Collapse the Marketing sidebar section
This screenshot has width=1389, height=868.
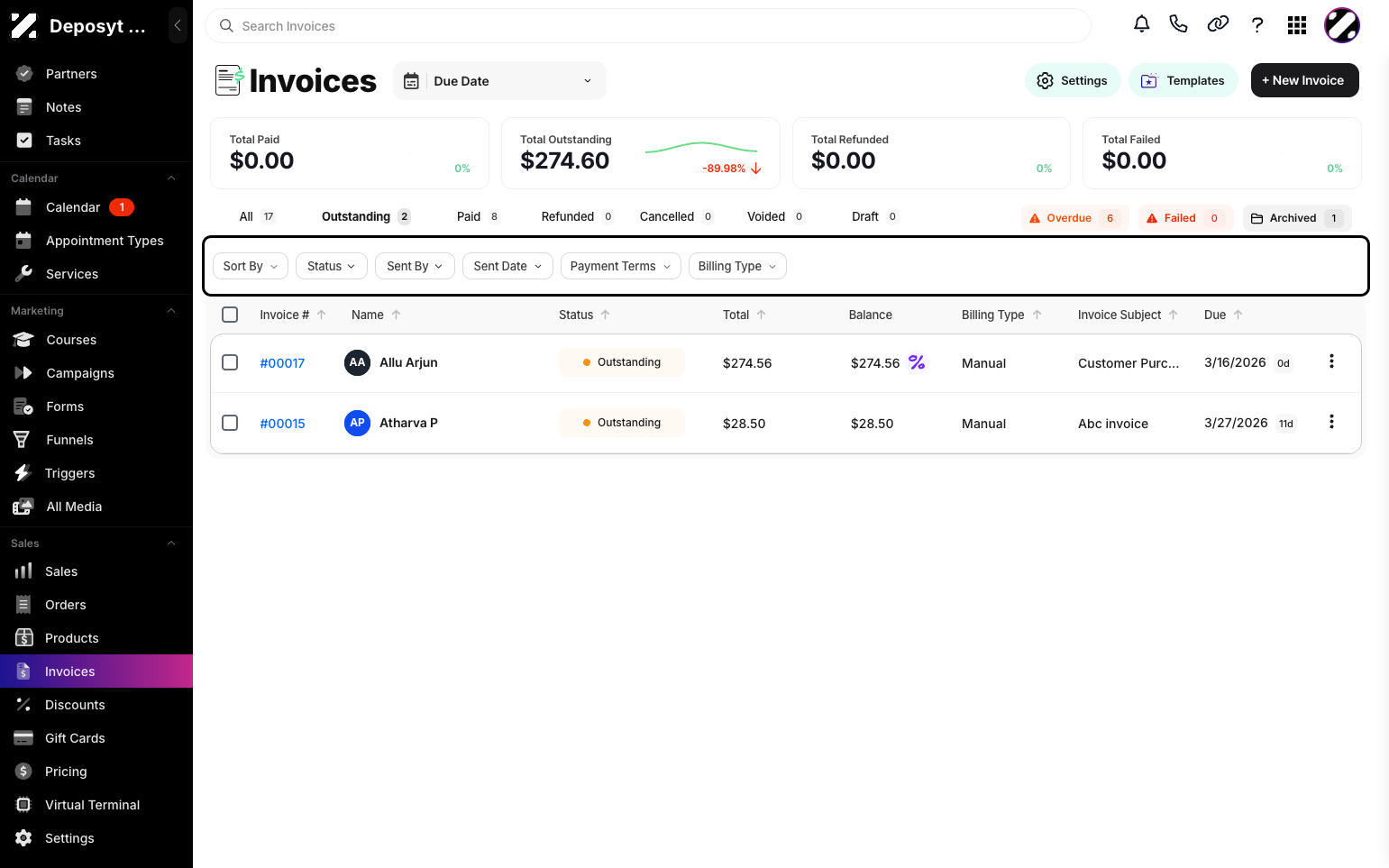pyautogui.click(x=171, y=311)
